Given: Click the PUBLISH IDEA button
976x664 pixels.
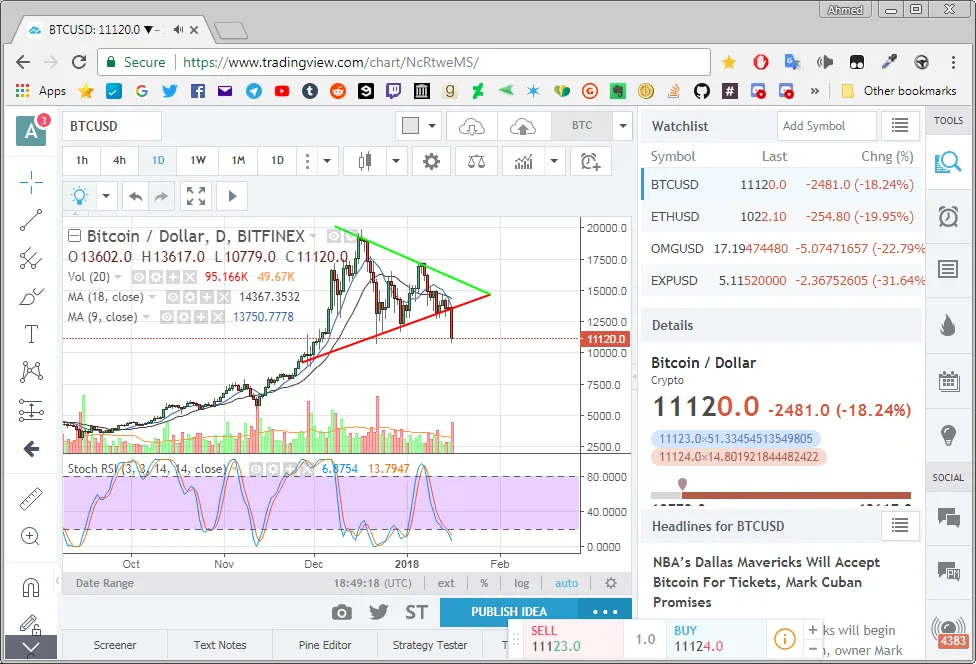Looking at the screenshot, I should (509, 612).
